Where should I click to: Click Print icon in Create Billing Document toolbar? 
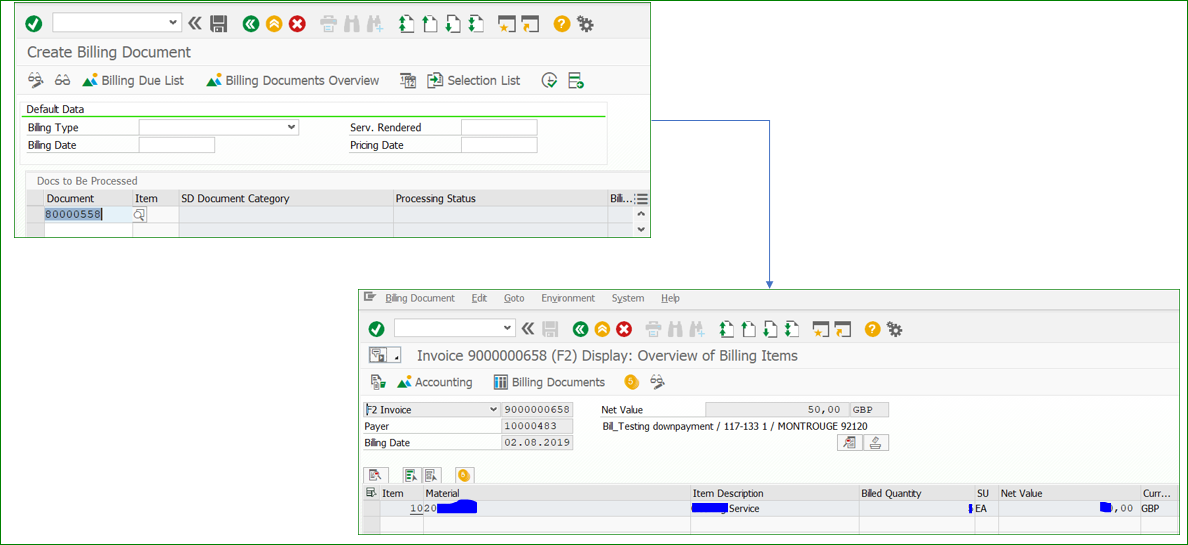(x=328, y=23)
